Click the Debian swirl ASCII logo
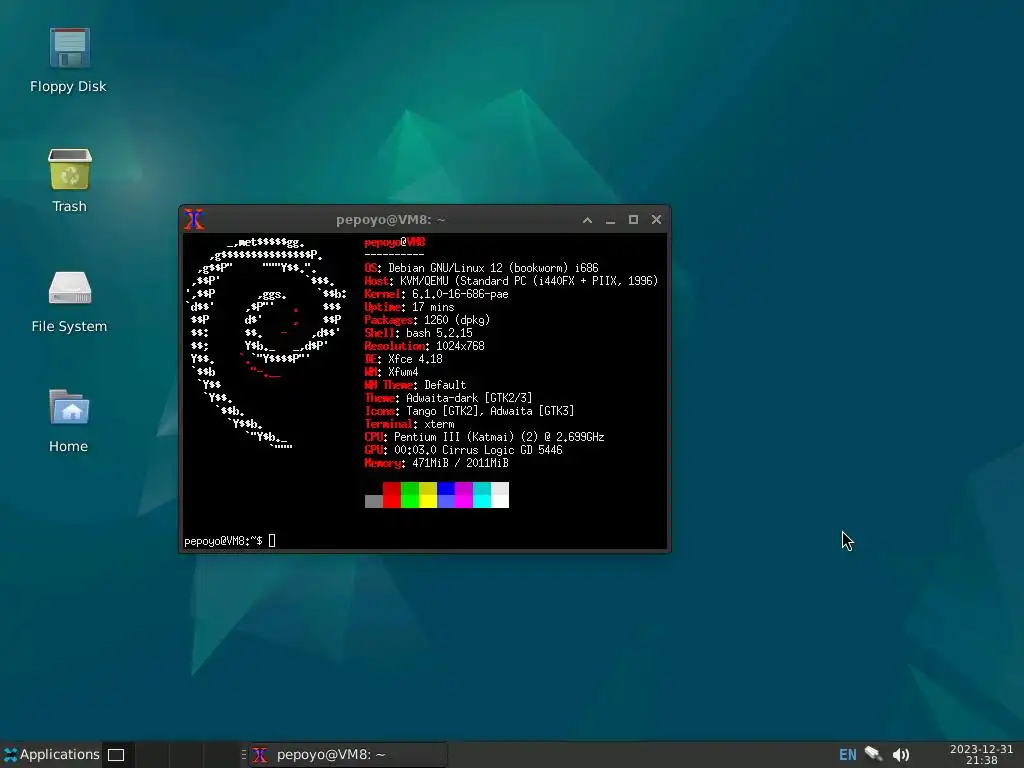1024x768 pixels. pyautogui.click(x=266, y=344)
